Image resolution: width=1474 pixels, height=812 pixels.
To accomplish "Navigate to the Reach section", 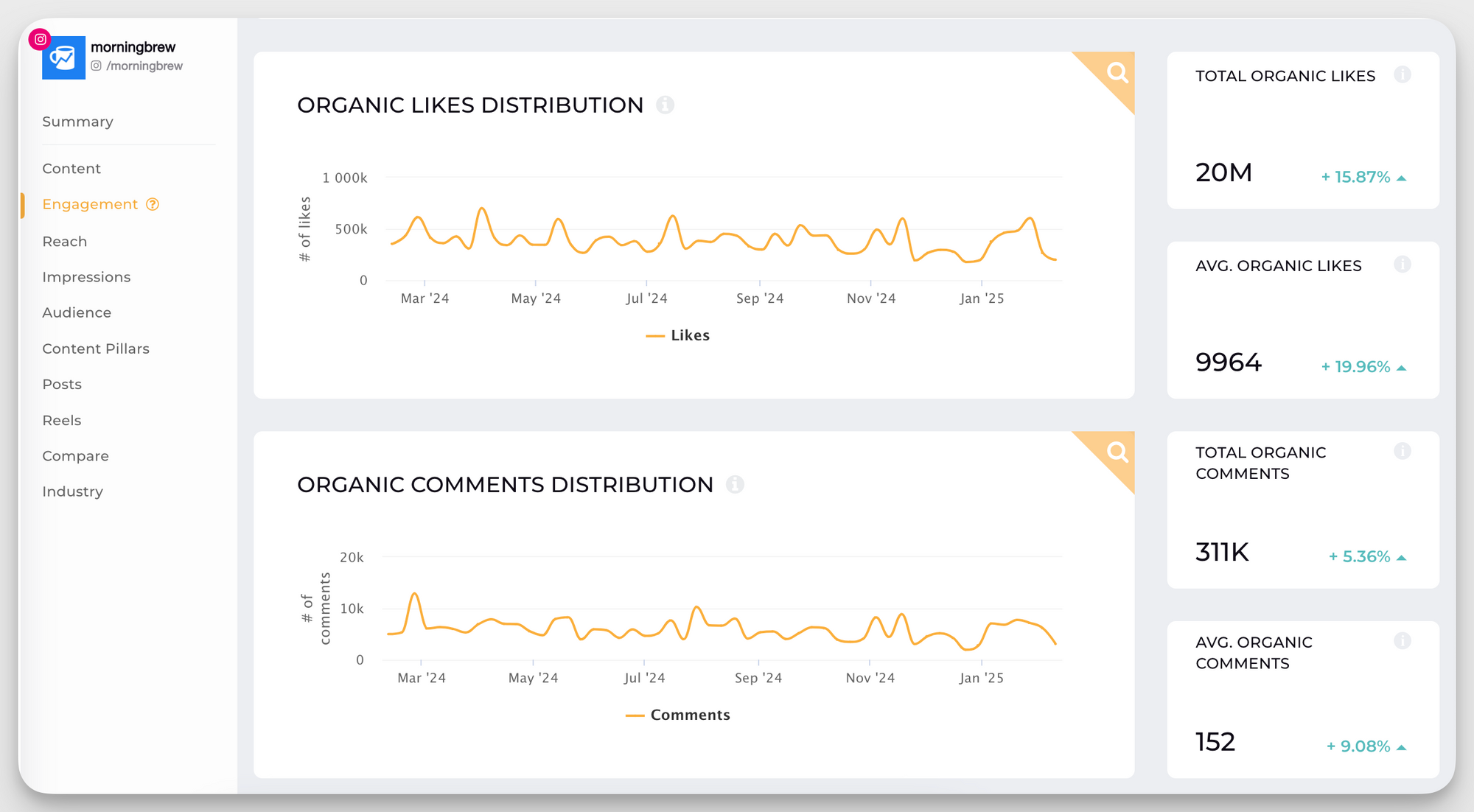I will pos(64,240).
